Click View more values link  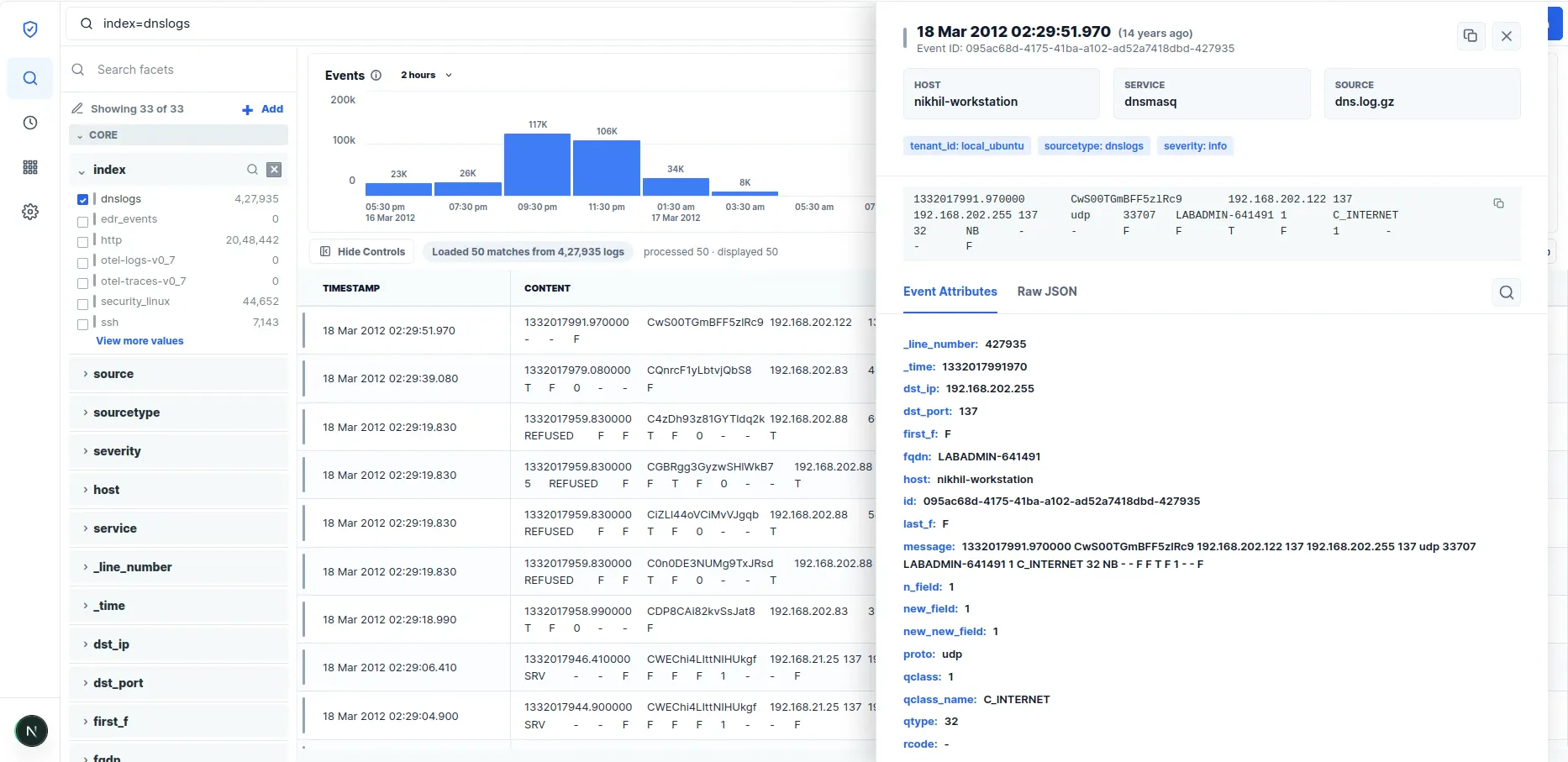[139, 341]
